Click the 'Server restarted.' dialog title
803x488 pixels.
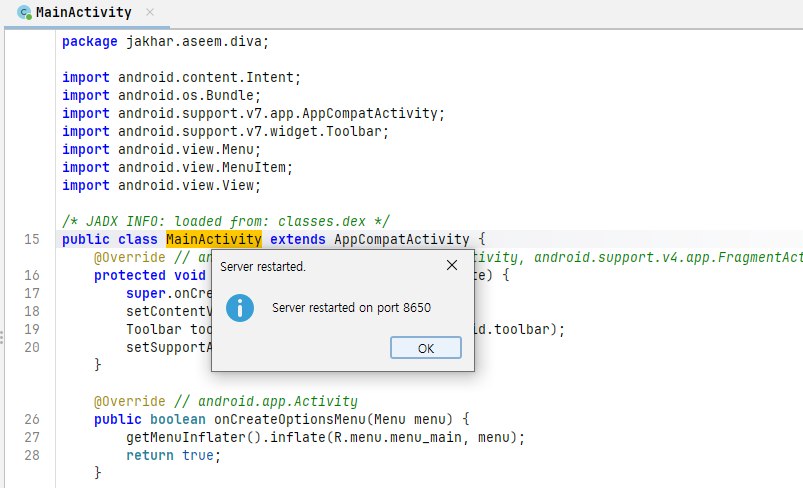263,267
